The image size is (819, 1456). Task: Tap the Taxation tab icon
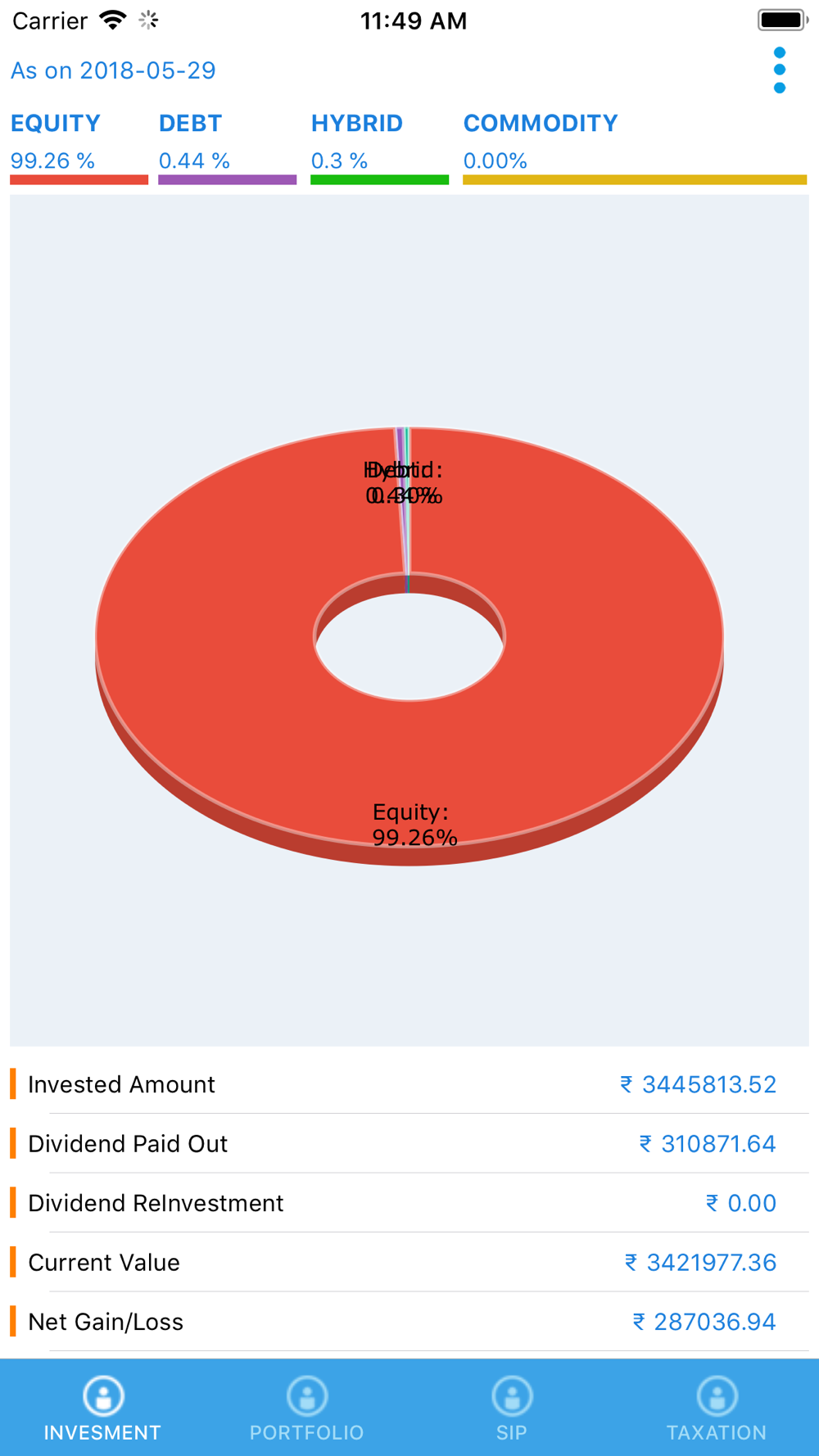(717, 1396)
